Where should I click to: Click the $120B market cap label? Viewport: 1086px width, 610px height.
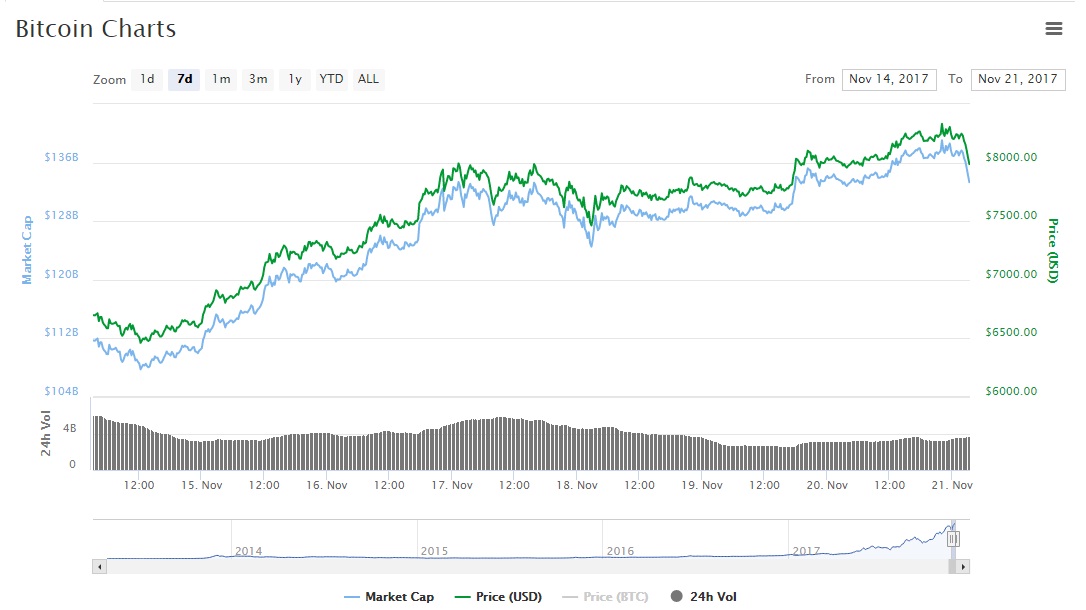62,274
